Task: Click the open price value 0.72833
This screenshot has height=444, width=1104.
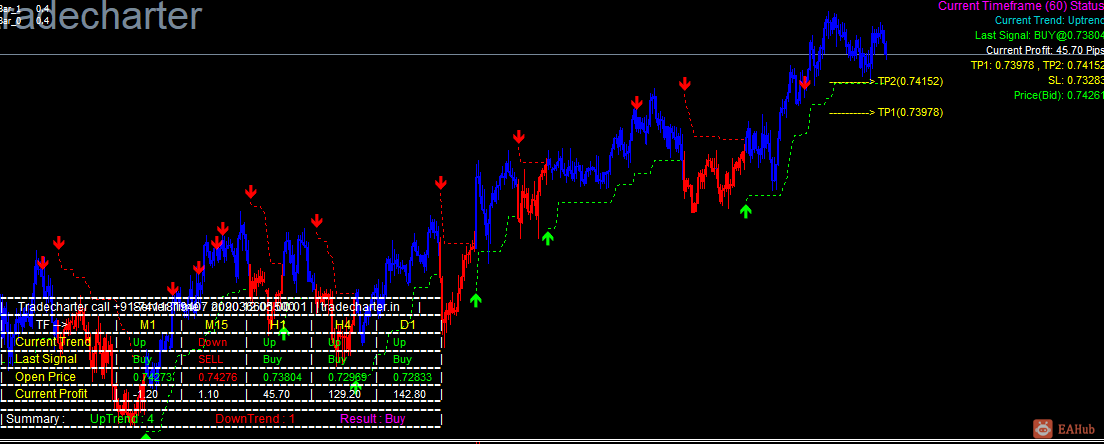Action: click(412, 376)
